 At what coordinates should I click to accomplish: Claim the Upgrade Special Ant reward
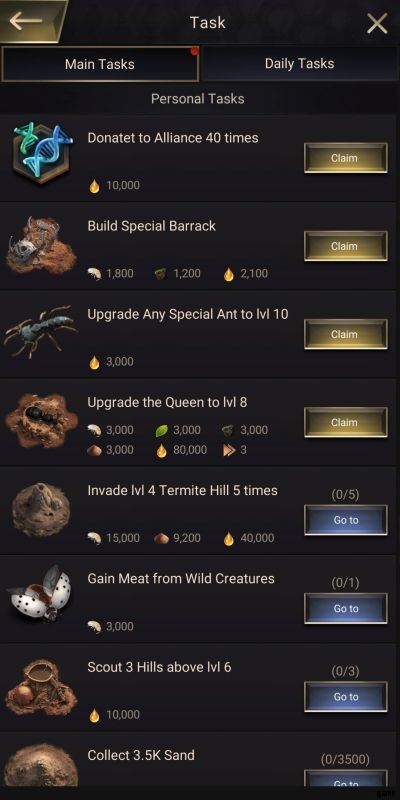pos(345,335)
